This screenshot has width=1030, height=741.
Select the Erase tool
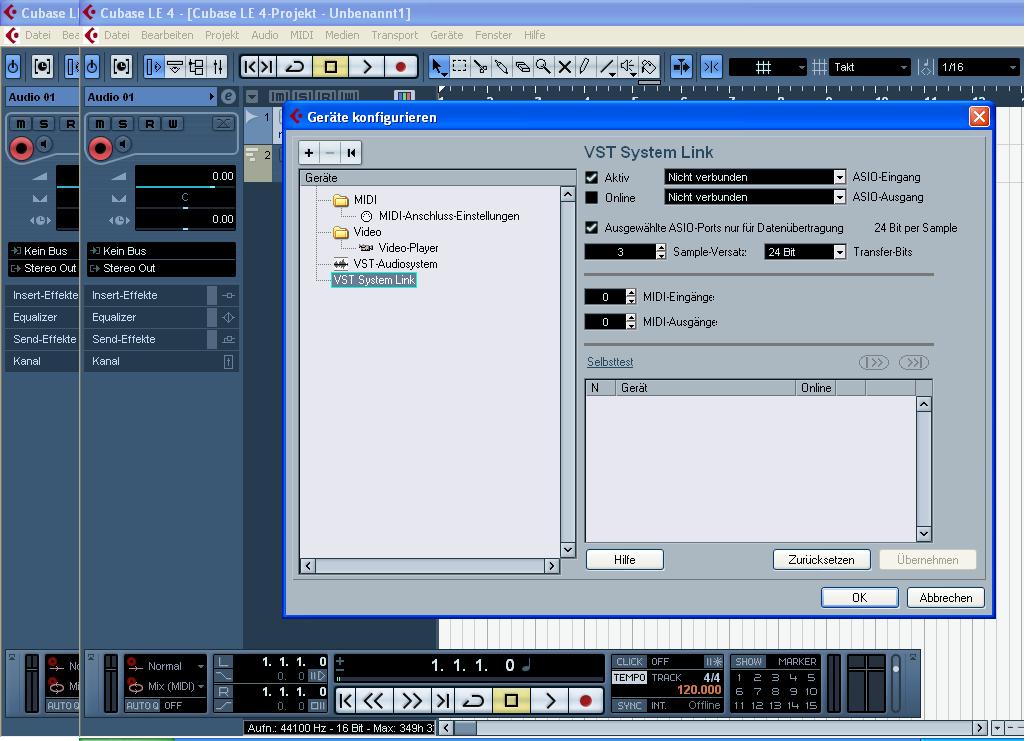[x=522, y=66]
